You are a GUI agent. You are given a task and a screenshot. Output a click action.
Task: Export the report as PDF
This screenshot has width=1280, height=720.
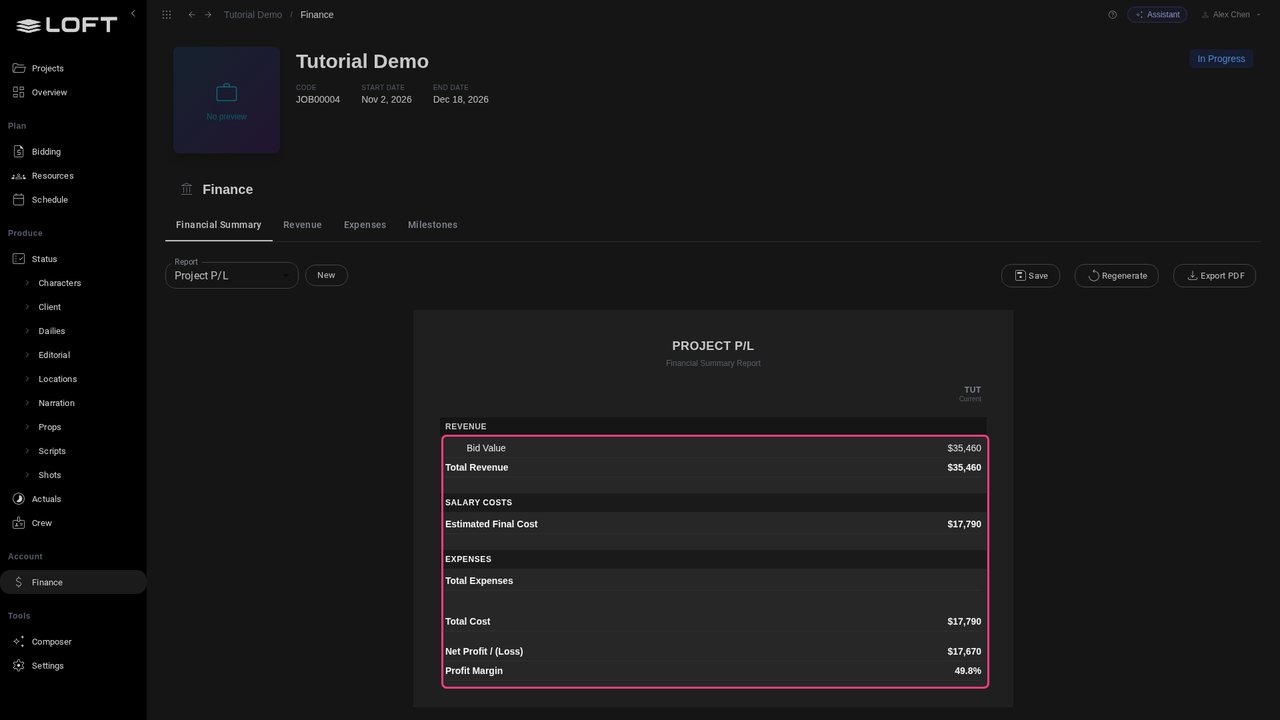(1215, 276)
